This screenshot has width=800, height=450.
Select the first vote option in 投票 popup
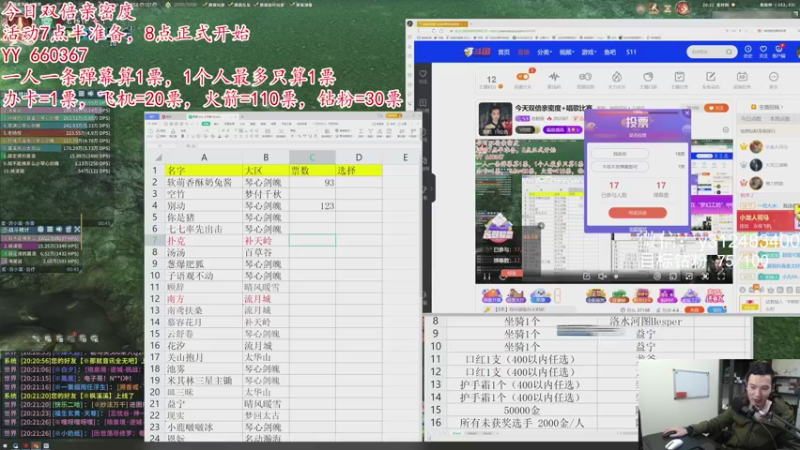[619, 154]
